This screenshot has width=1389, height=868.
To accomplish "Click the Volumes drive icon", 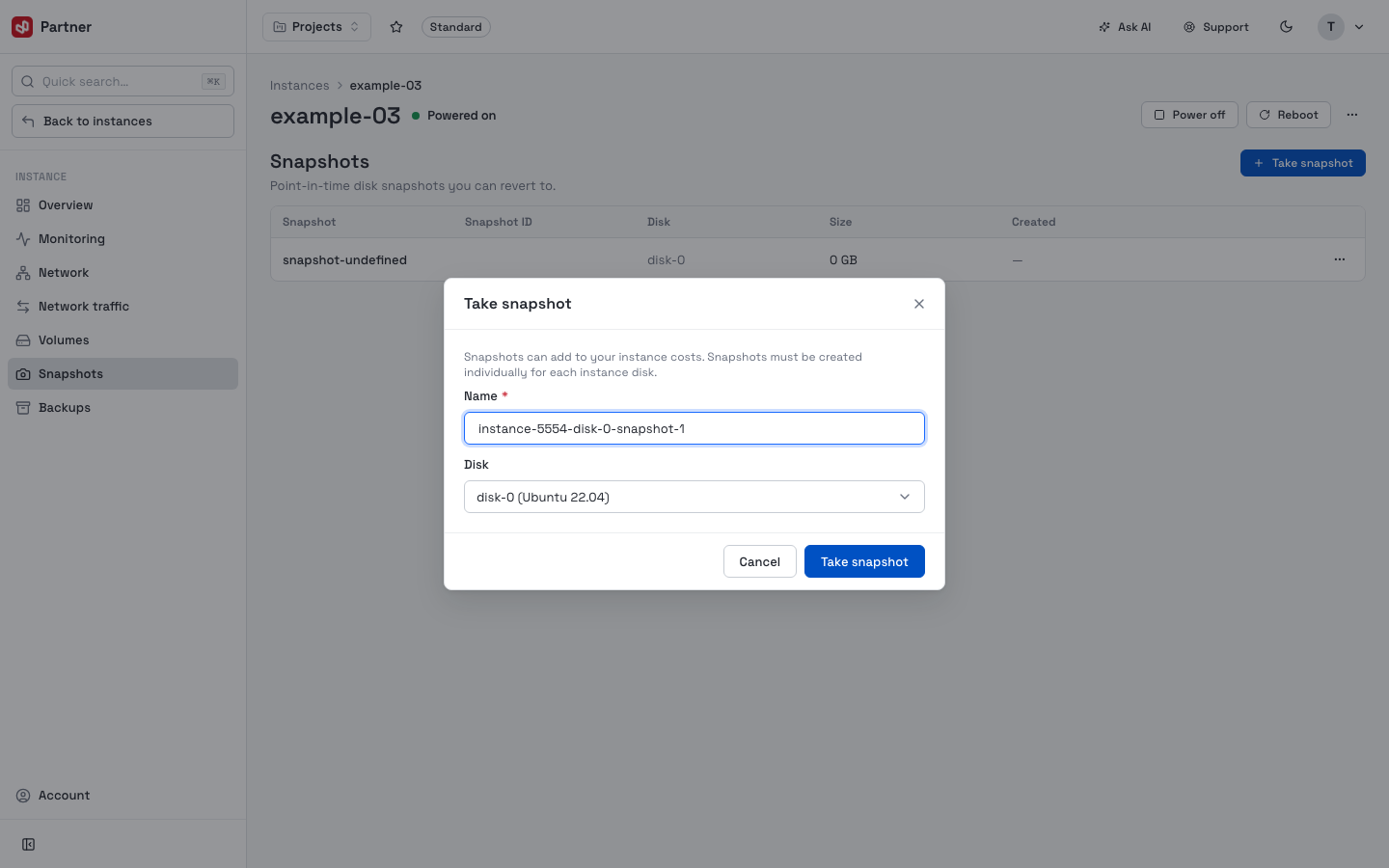I will pyautogui.click(x=23, y=340).
